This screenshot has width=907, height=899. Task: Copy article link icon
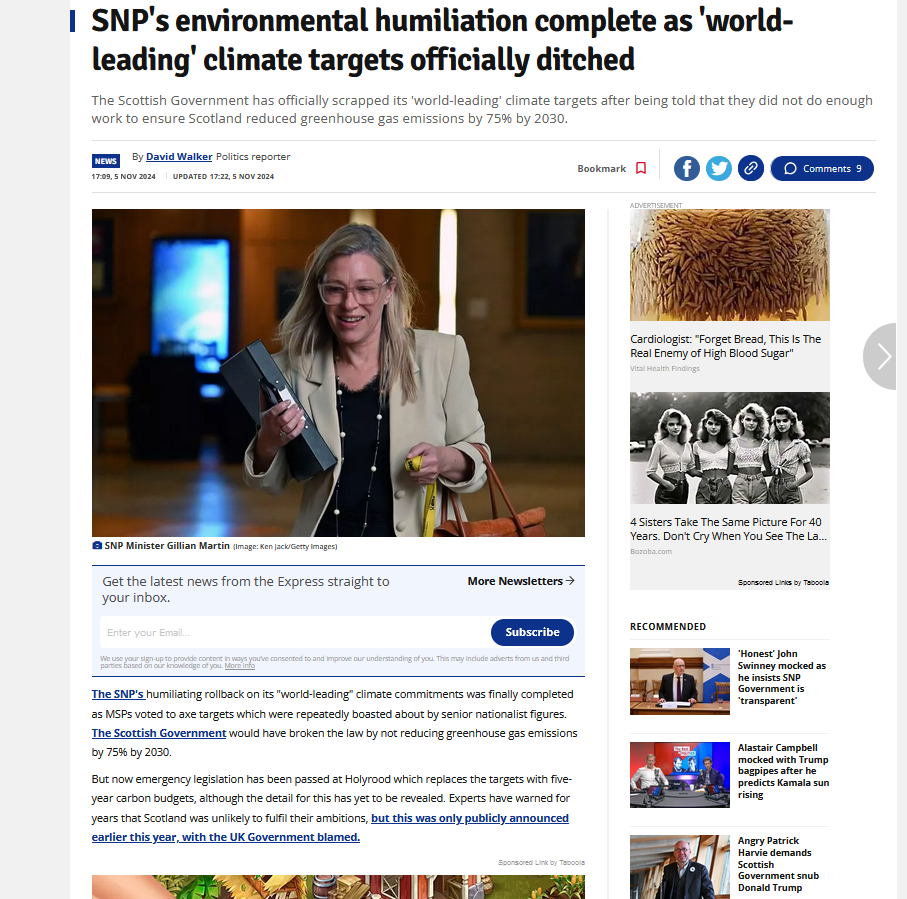click(751, 168)
